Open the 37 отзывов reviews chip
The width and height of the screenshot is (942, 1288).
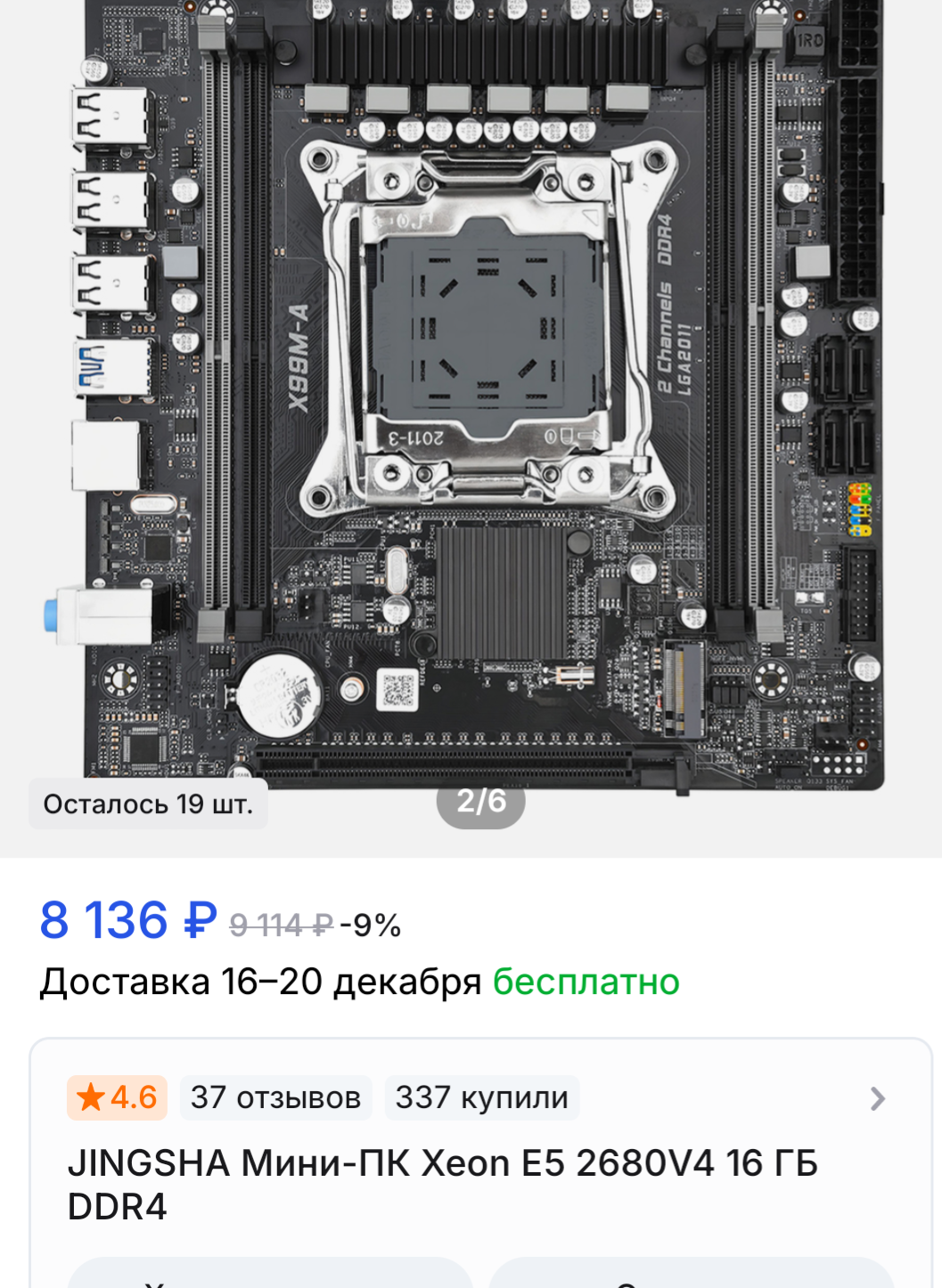click(x=275, y=1097)
